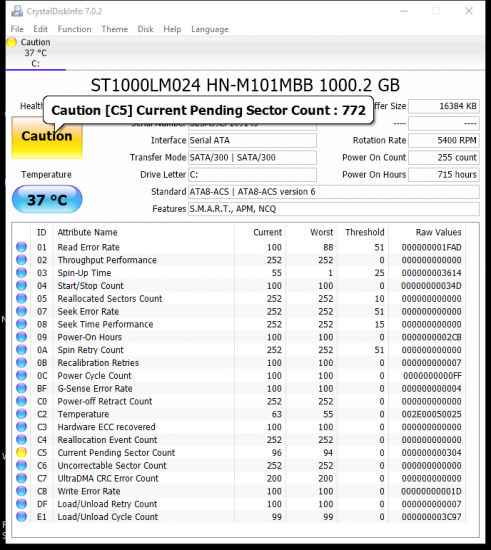Click the Threshold column header
The height and width of the screenshot is (550, 491).
click(x=365, y=232)
